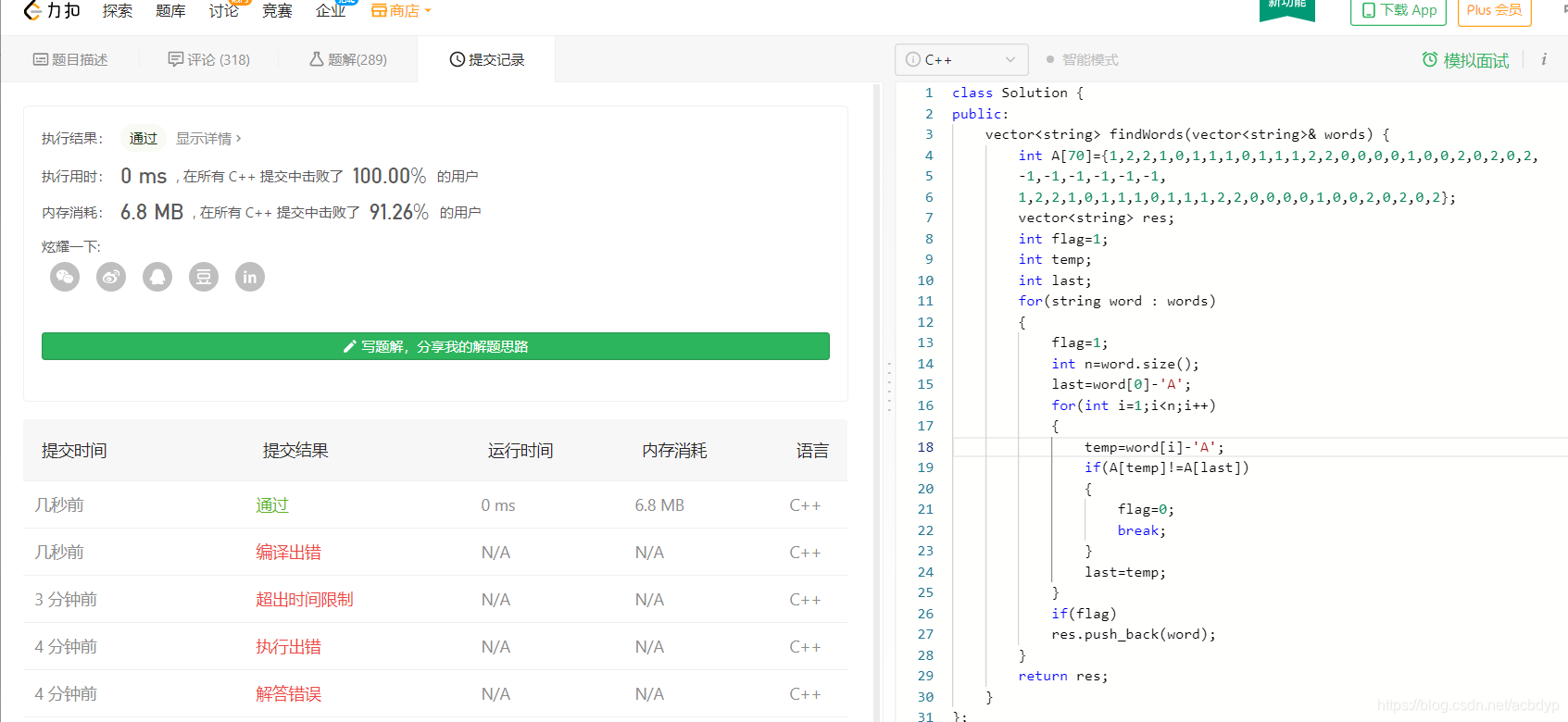Share result via Douban icon
Screen dimensions: 1568x722
(204, 277)
